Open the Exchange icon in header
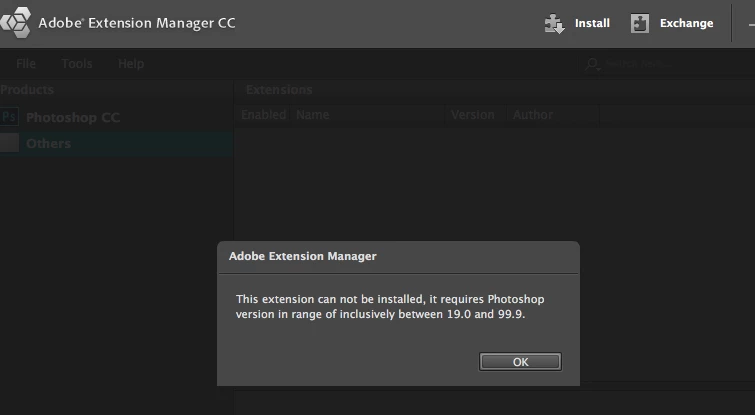Viewport: 755px width, 415px height. (x=640, y=23)
